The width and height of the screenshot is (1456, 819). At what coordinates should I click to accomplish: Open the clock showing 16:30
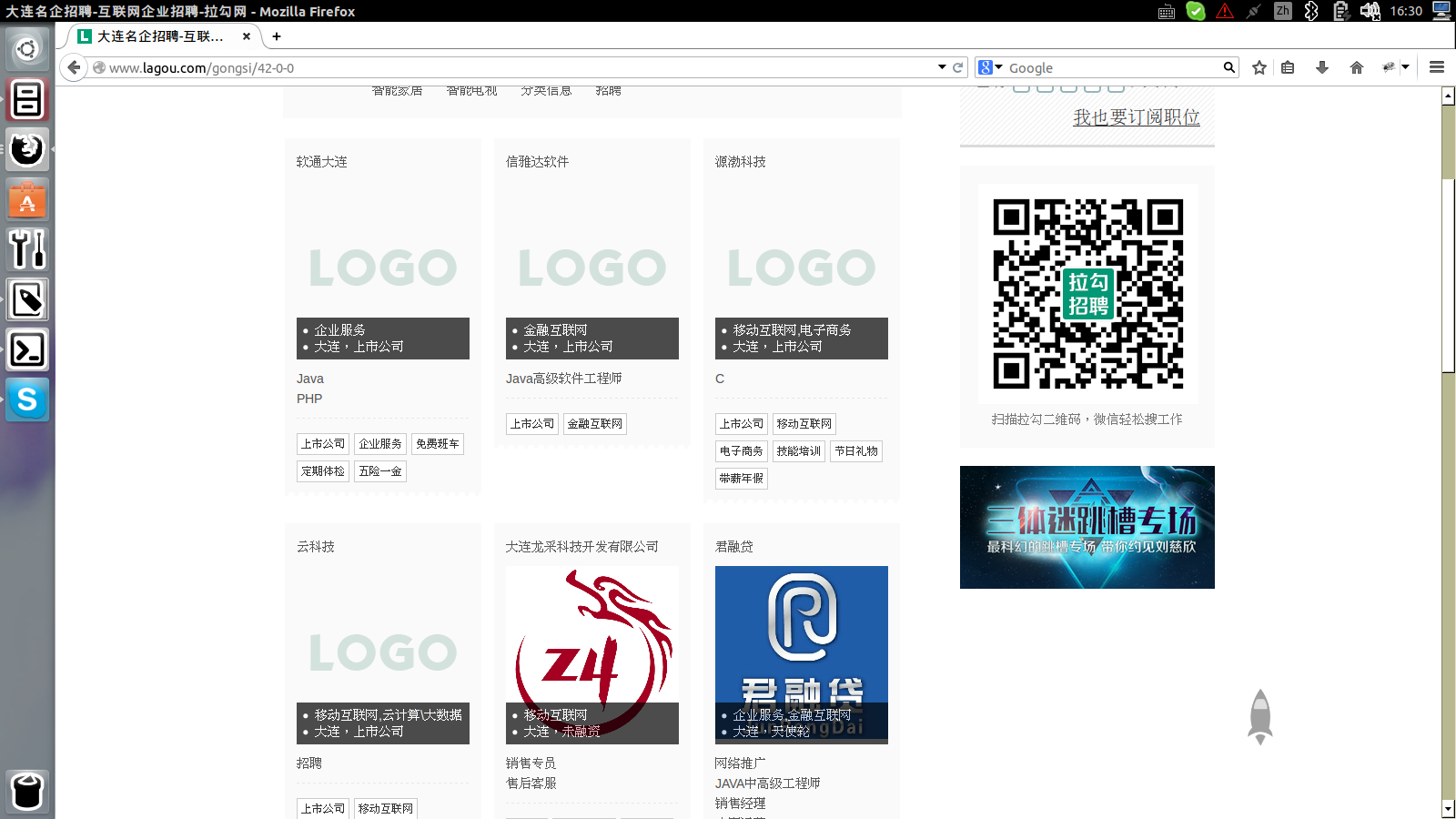pos(1406,11)
